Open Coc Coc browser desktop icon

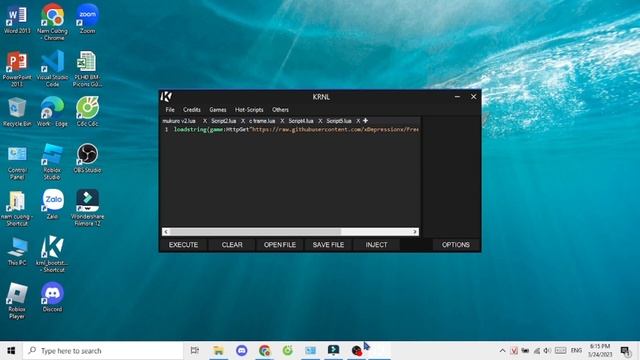pyautogui.click(x=87, y=112)
